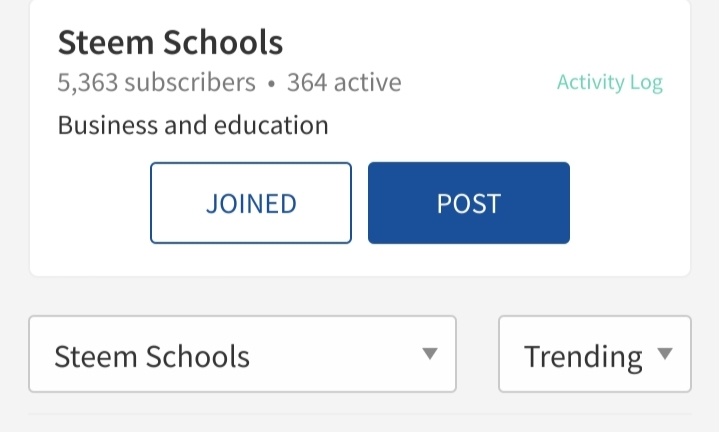
Task: Tap the Steem Schools label inside selector
Action: coord(152,356)
